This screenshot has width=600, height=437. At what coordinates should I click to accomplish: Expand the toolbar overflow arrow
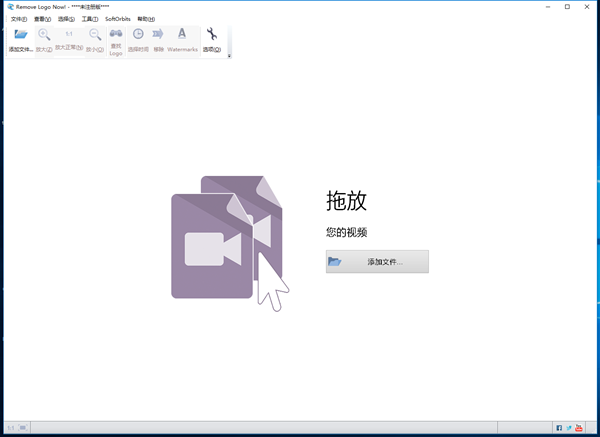[230, 56]
